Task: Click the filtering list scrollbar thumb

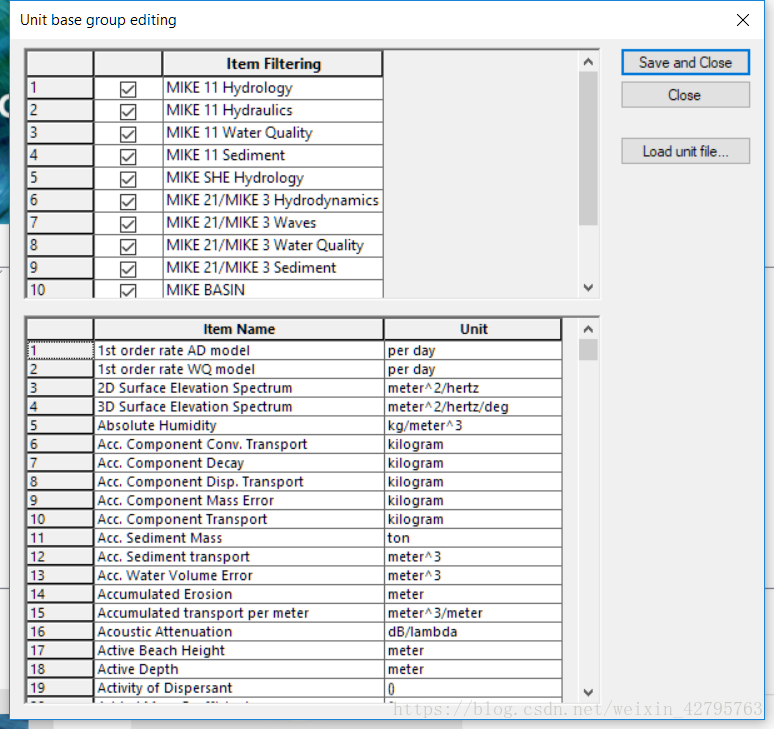Action: [x=588, y=149]
